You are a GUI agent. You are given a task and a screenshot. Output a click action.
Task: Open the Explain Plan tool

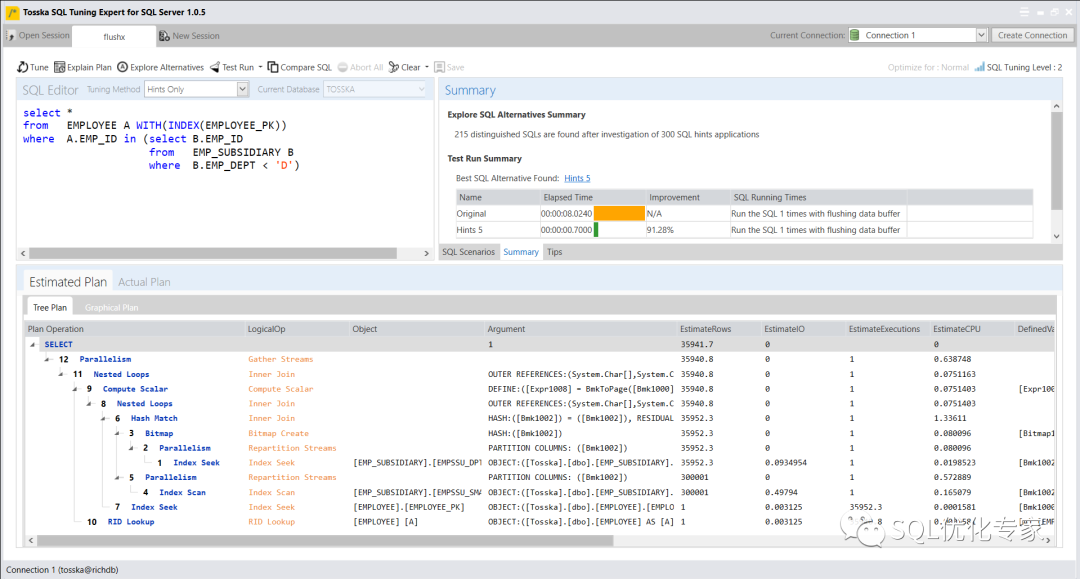pos(60,67)
